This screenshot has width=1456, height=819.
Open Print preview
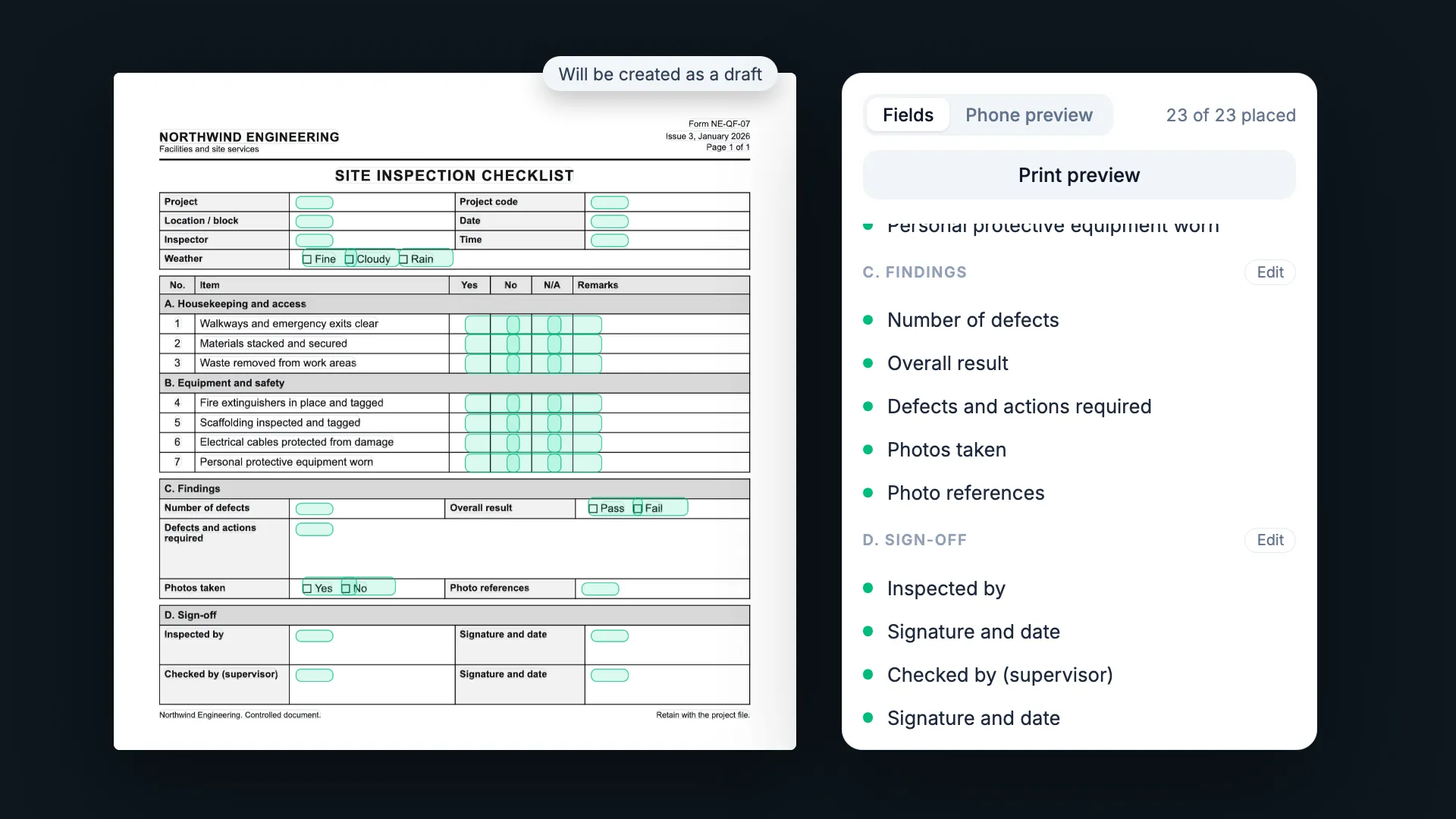click(x=1079, y=175)
